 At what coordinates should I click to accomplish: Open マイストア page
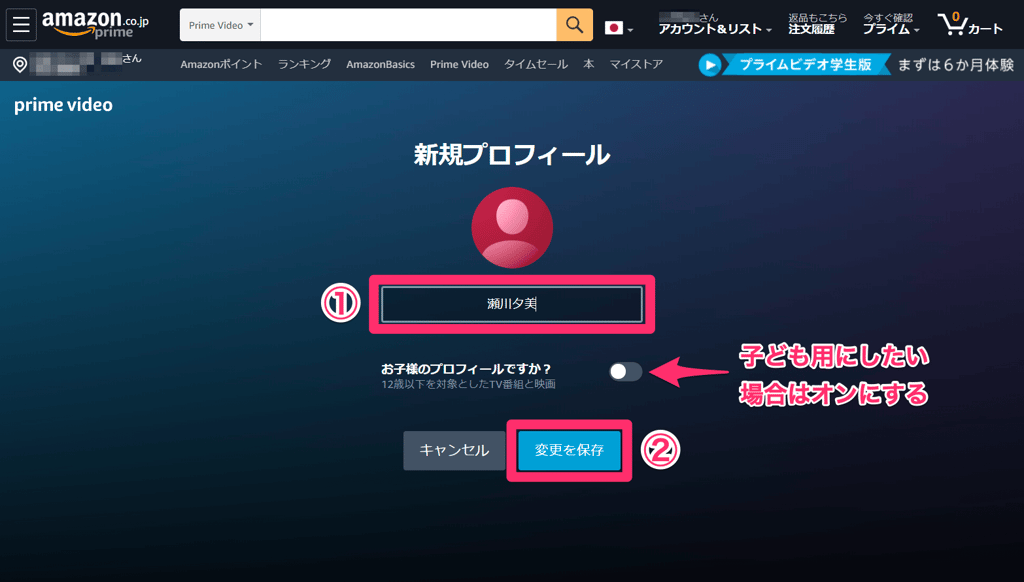point(636,64)
